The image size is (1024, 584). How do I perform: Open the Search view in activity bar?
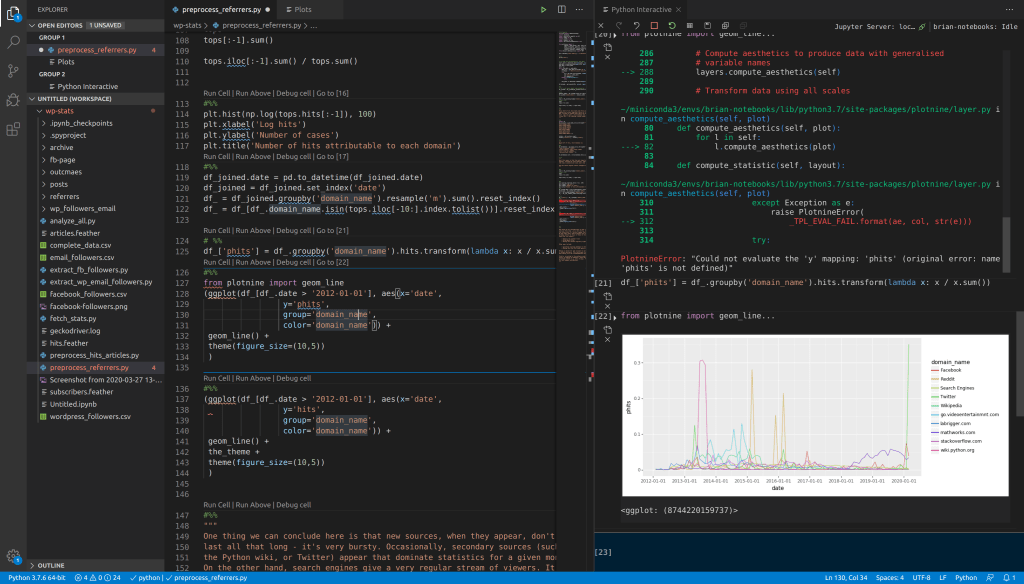tap(13, 42)
